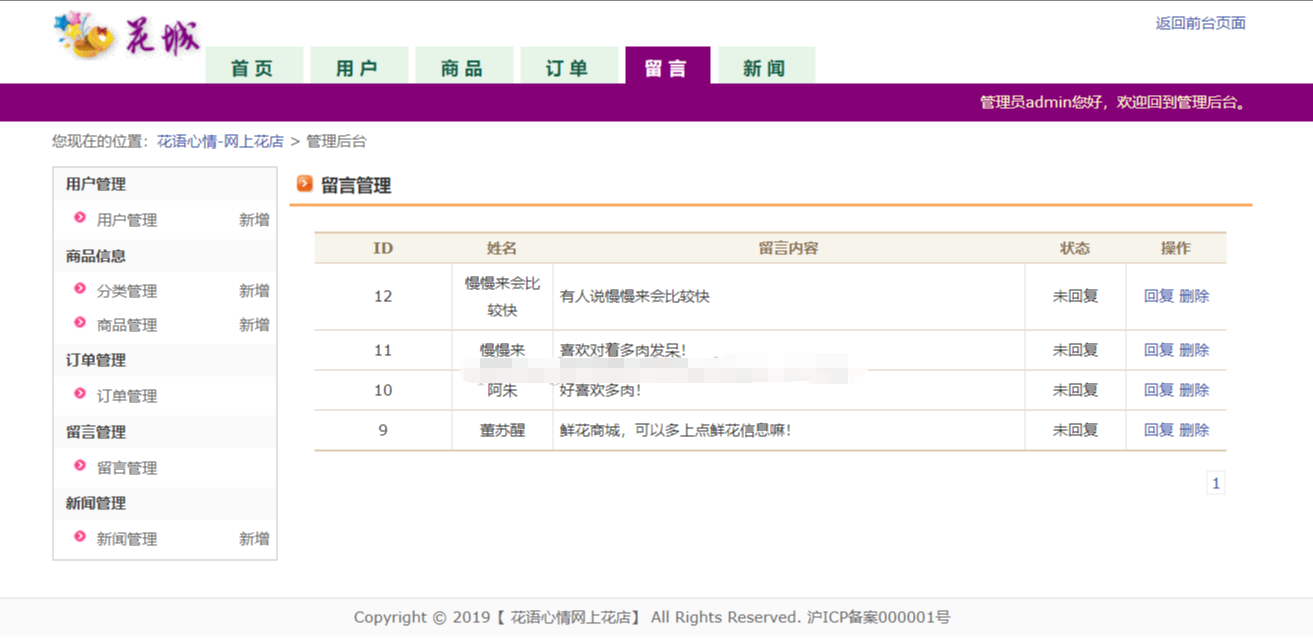The width and height of the screenshot is (1313, 641).
Task: Select the 留言 tab
Action: (667, 66)
